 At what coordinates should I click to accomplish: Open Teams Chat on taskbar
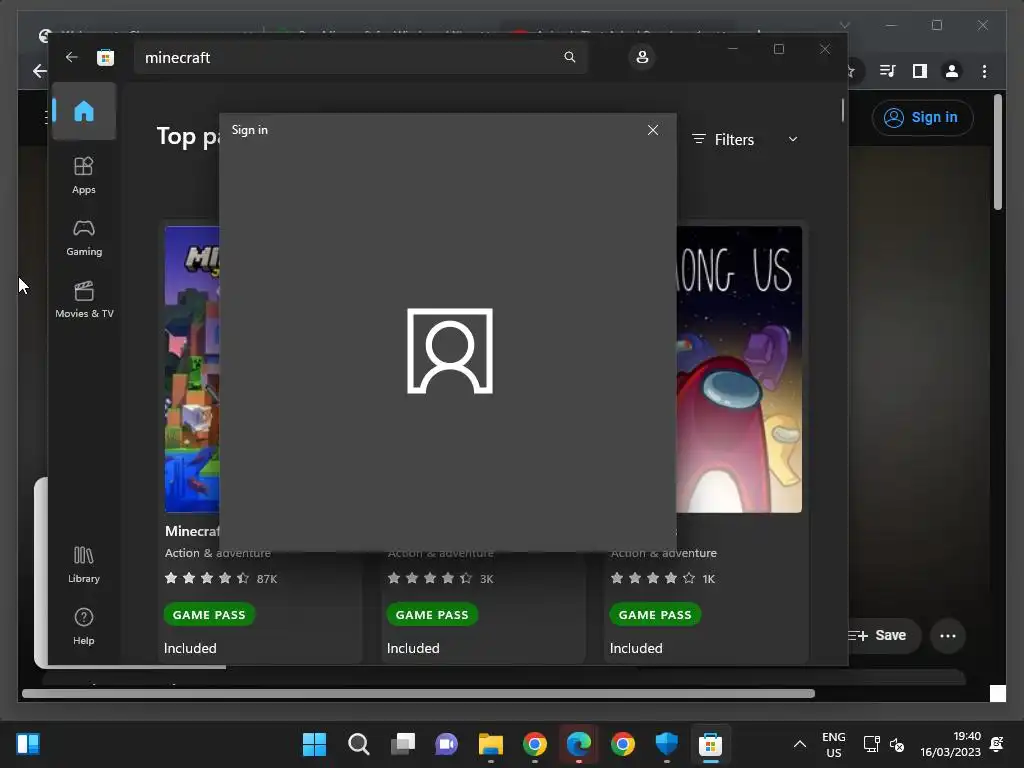coord(447,744)
